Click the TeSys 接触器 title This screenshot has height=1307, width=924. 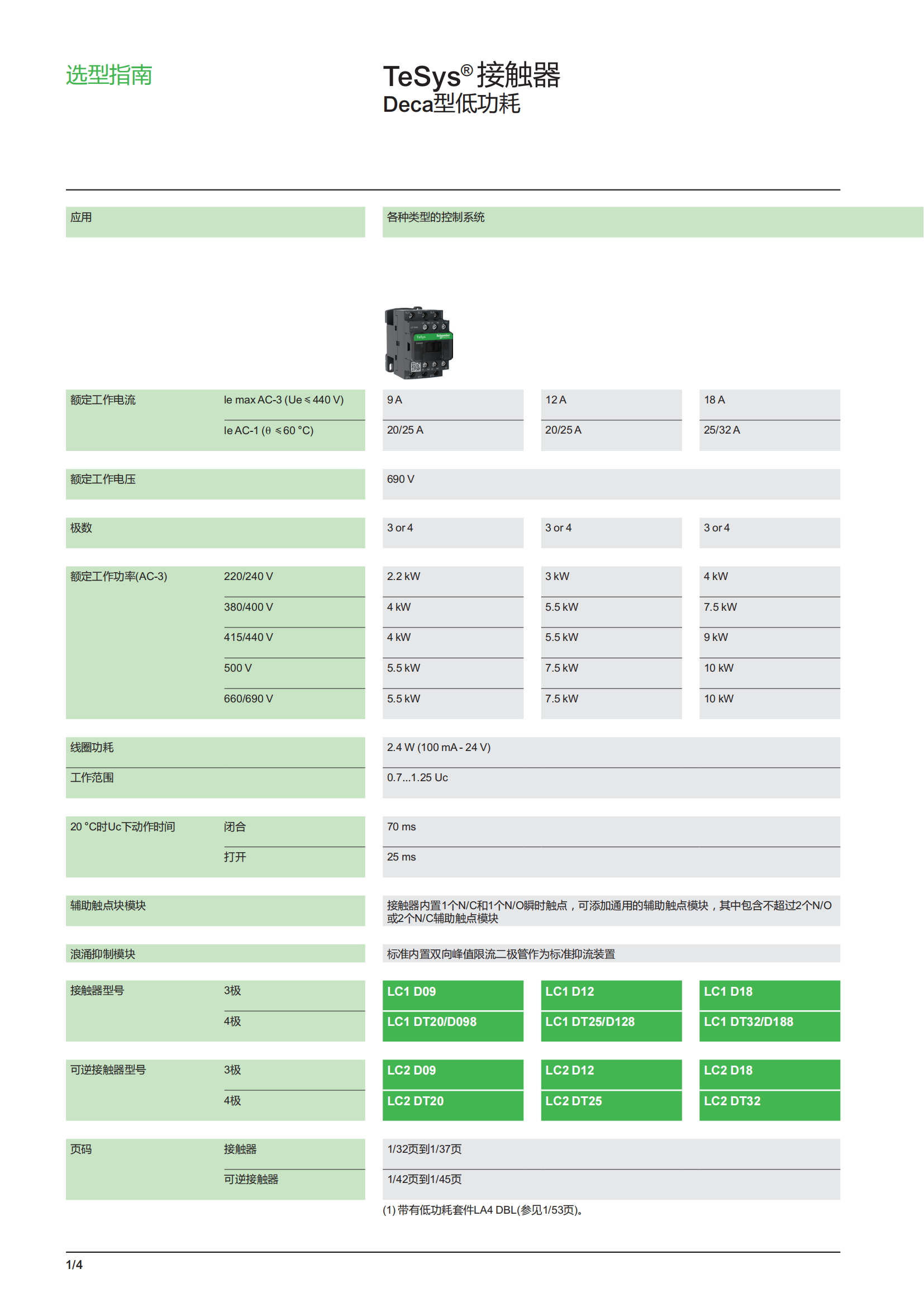pyautogui.click(x=471, y=75)
